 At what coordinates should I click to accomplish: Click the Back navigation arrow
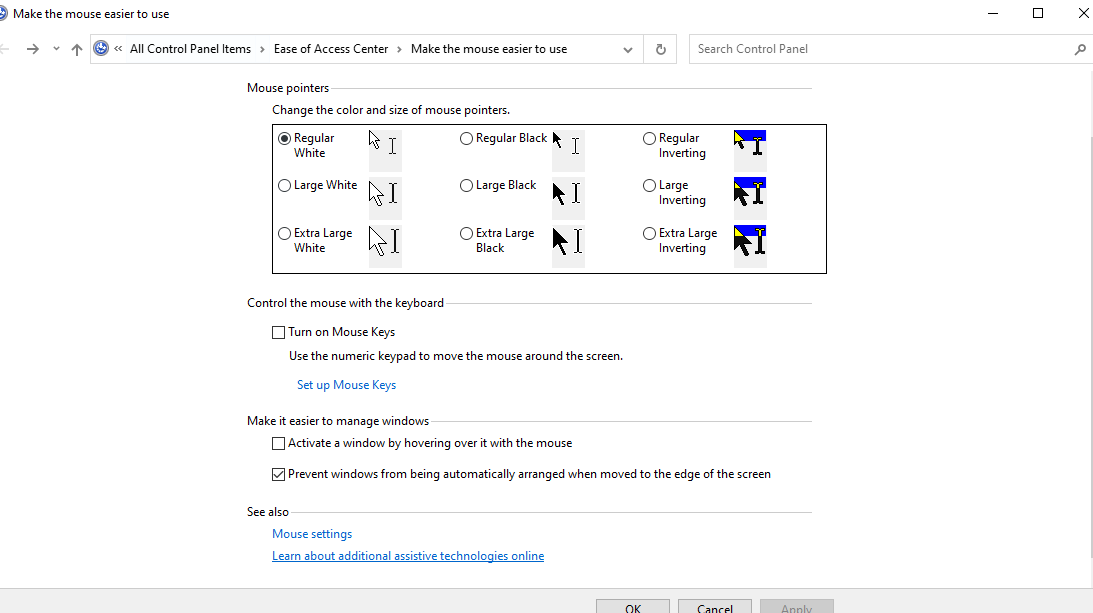point(5,49)
